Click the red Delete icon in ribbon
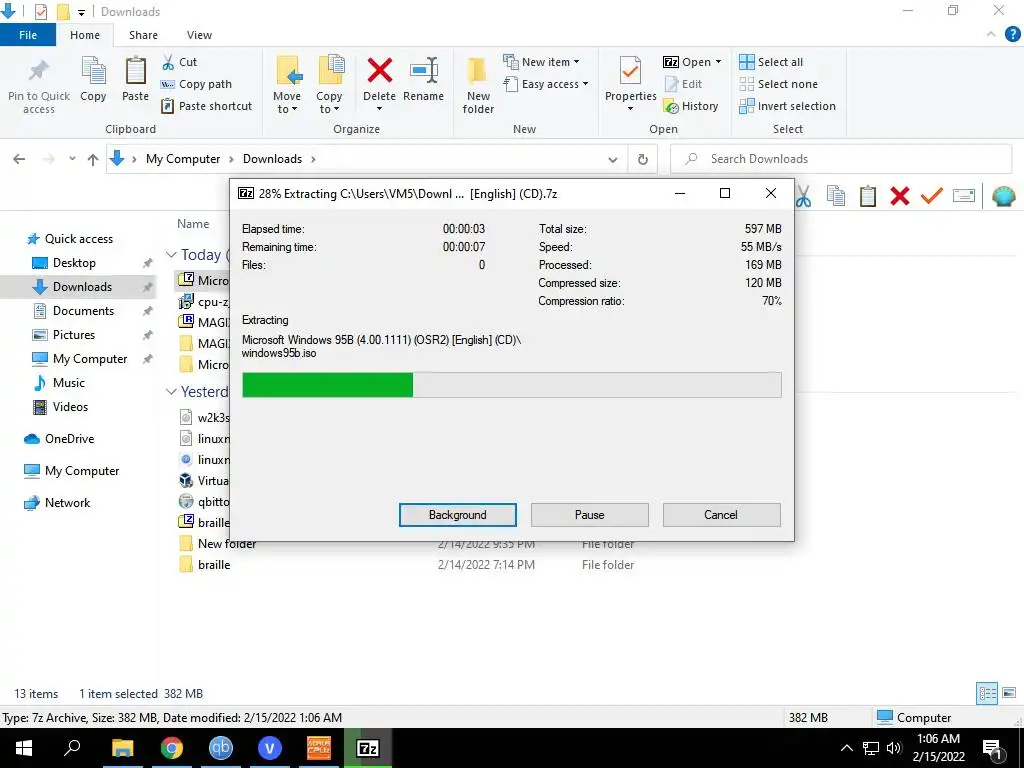The width and height of the screenshot is (1024, 768). coord(379,71)
